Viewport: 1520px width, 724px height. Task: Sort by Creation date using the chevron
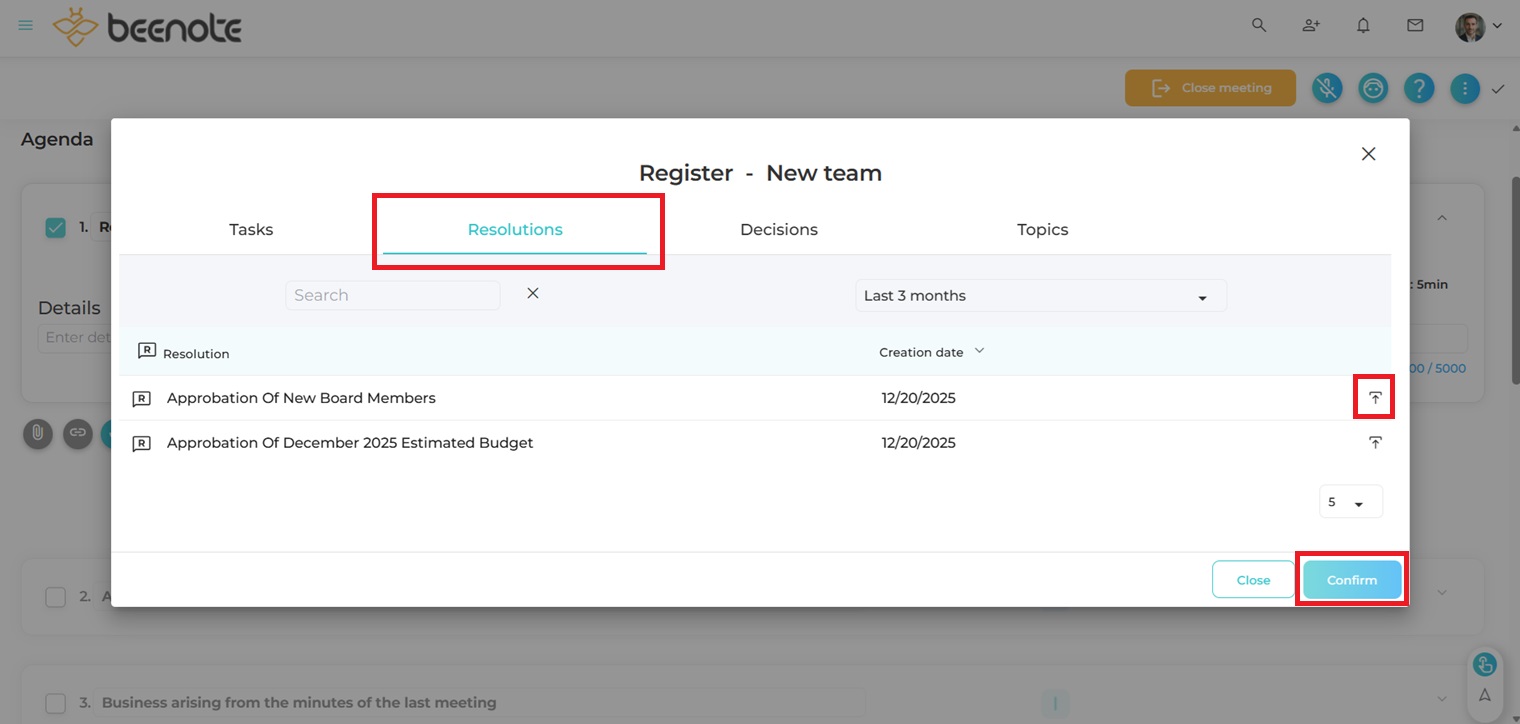(979, 351)
